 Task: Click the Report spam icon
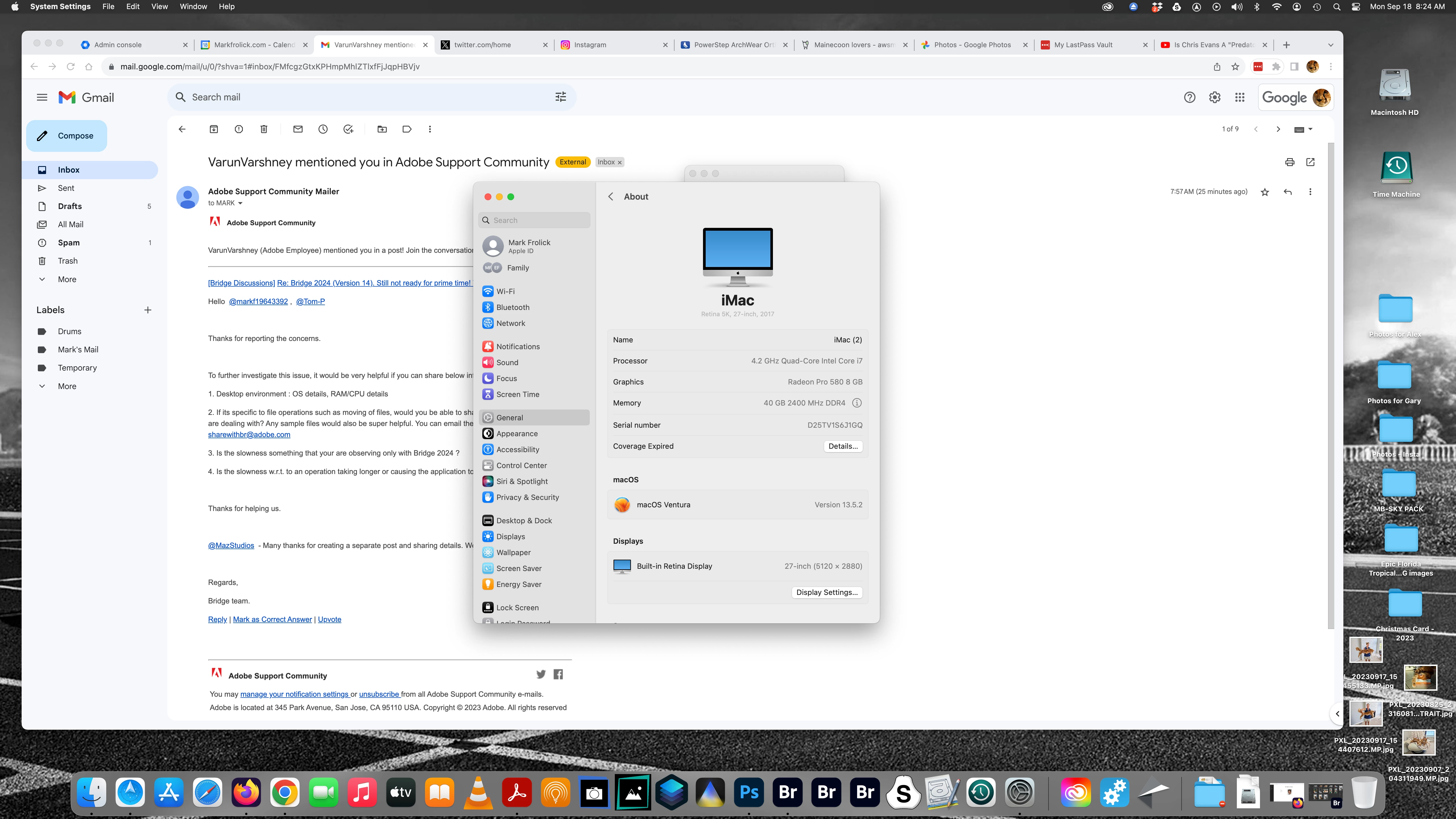(239, 129)
